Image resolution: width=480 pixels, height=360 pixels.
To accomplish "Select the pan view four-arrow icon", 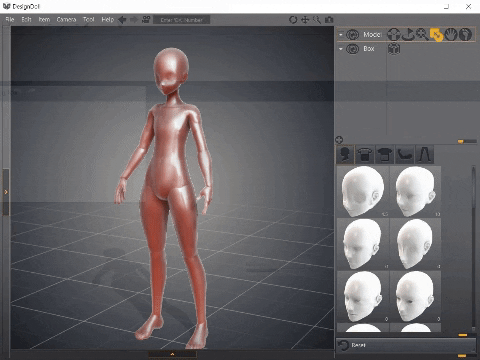I will (305, 20).
